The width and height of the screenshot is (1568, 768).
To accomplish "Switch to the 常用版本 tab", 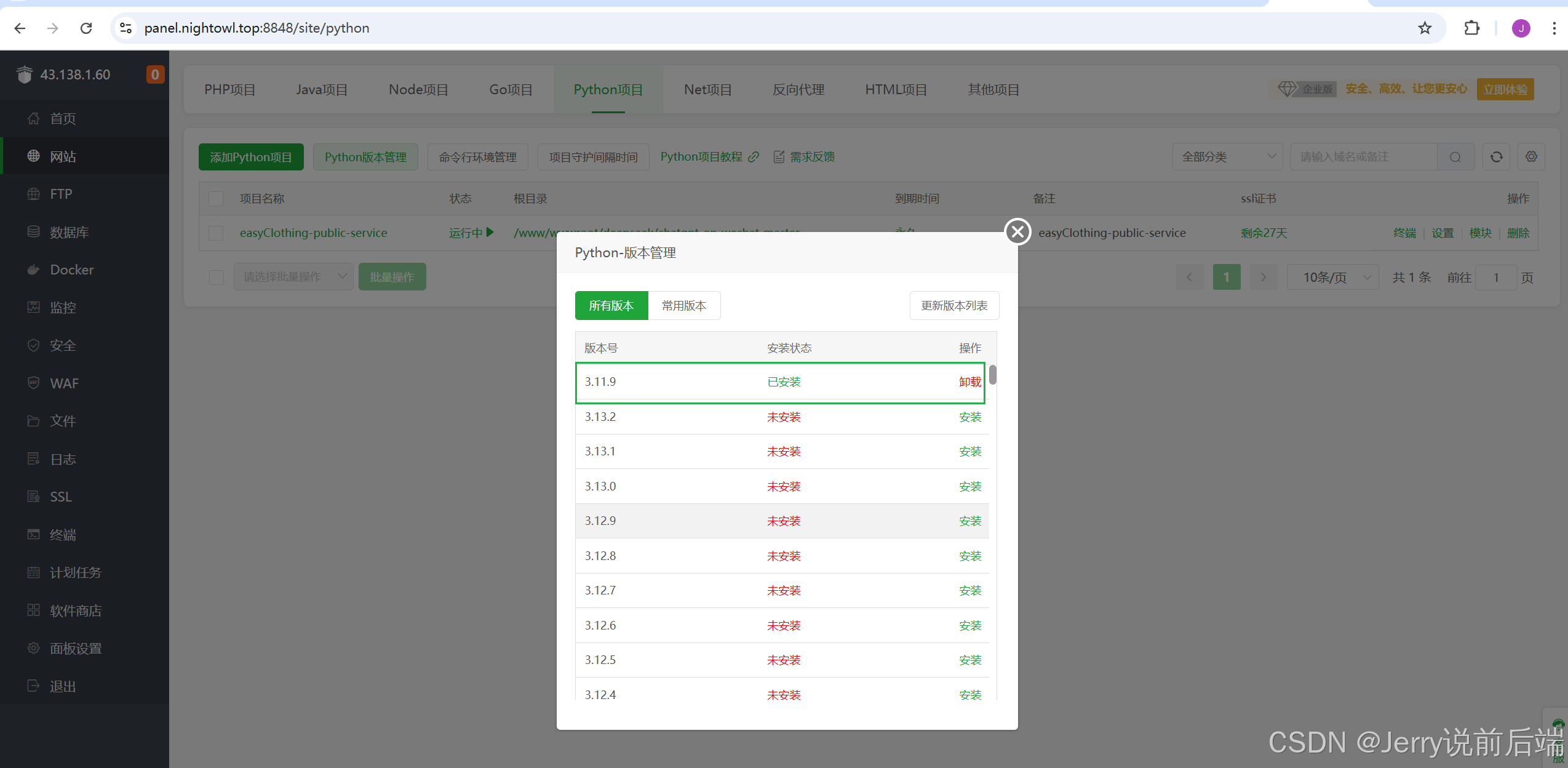I will [683, 306].
